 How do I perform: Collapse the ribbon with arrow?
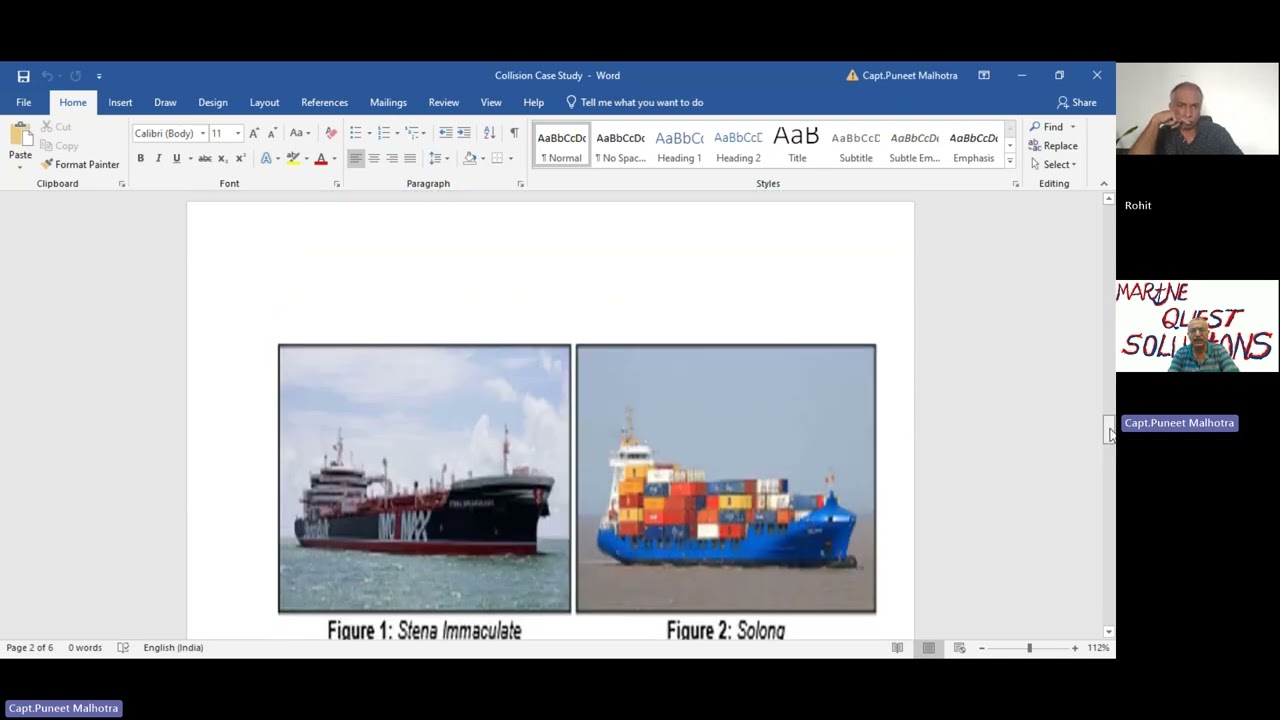1104,184
